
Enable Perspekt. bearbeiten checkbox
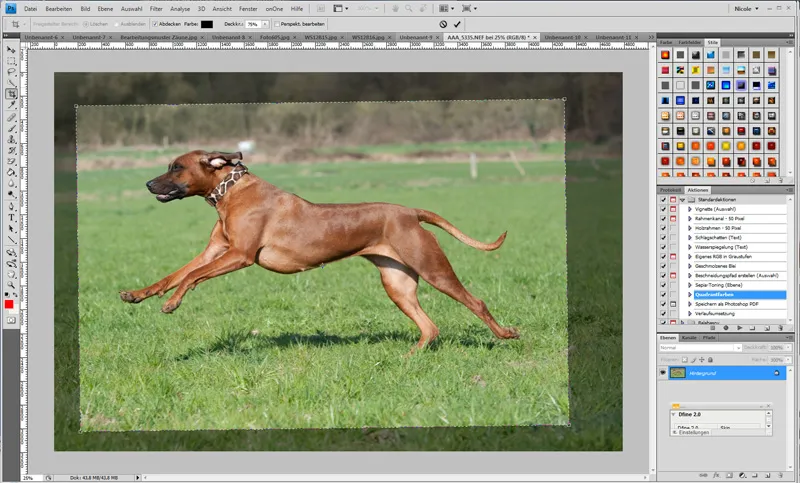[277, 24]
